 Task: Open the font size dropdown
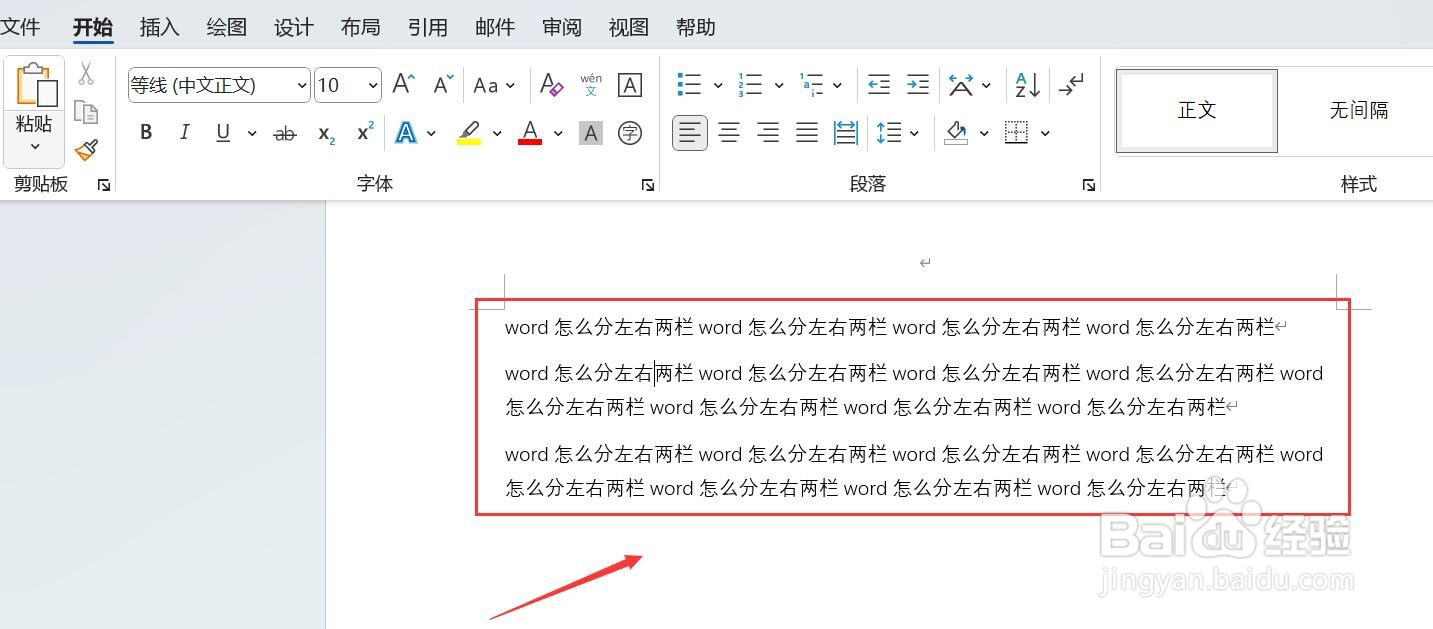(x=371, y=85)
